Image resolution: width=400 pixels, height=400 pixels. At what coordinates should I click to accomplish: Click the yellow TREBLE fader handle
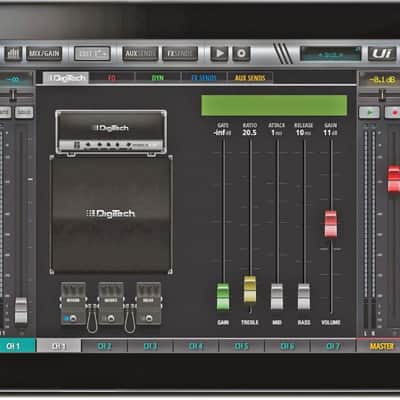point(250,289)
